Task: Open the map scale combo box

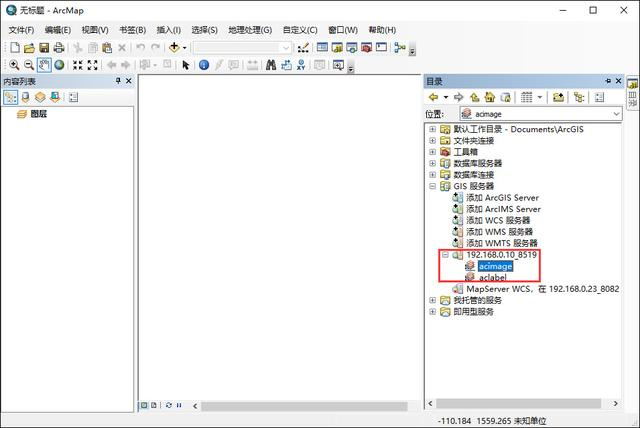Action: pos(243,48)
